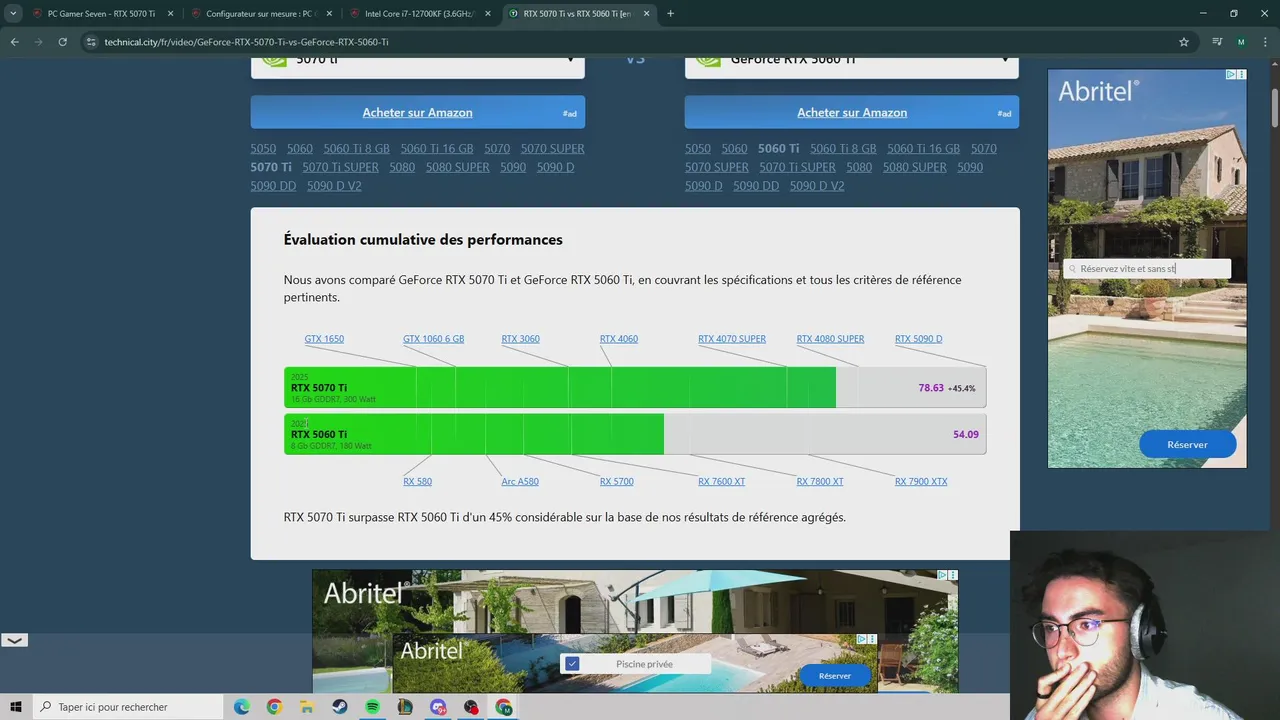
Task: Reload the current page
Action: (62, 42)
